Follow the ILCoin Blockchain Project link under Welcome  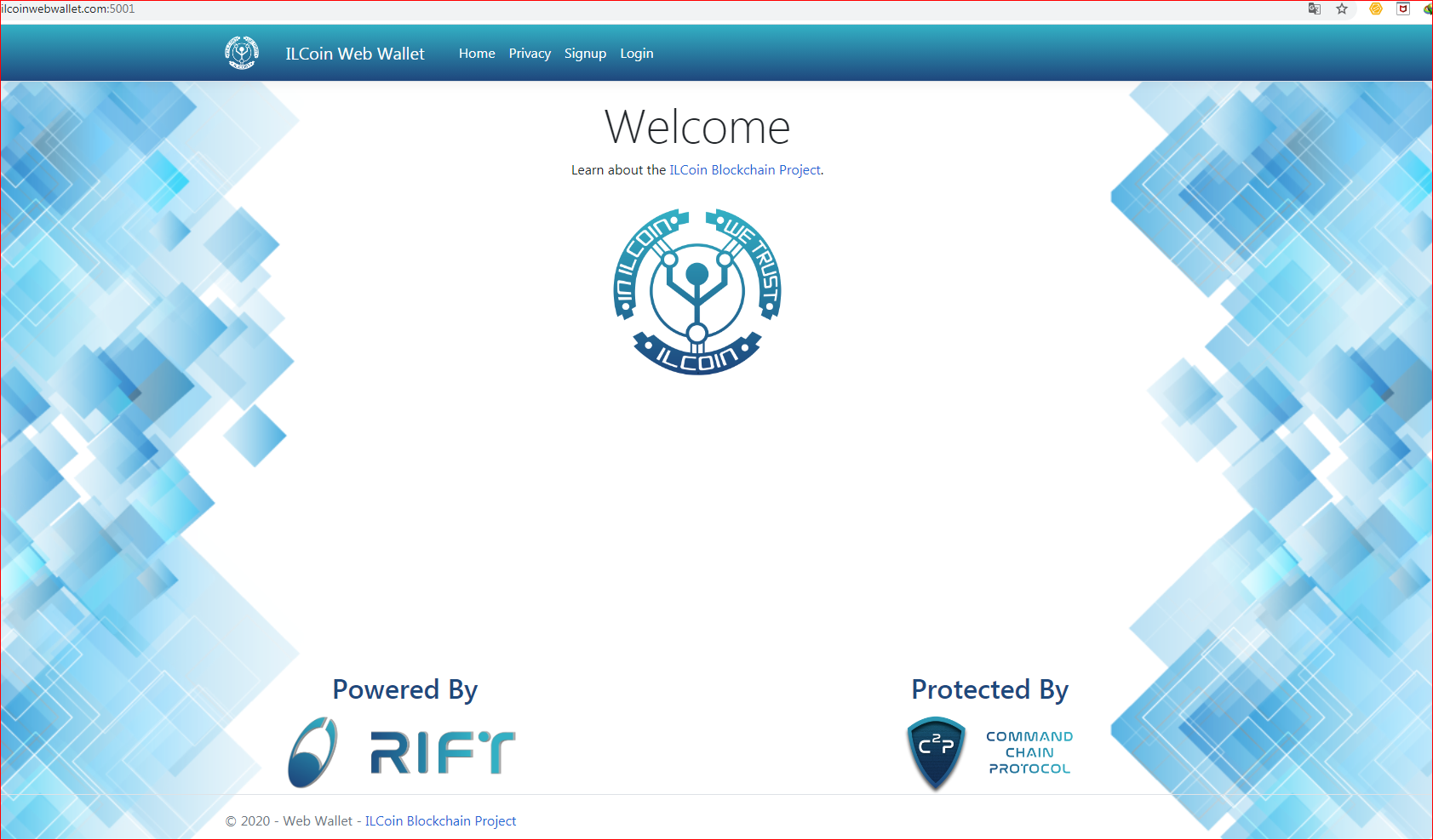[x=745, y=170]
